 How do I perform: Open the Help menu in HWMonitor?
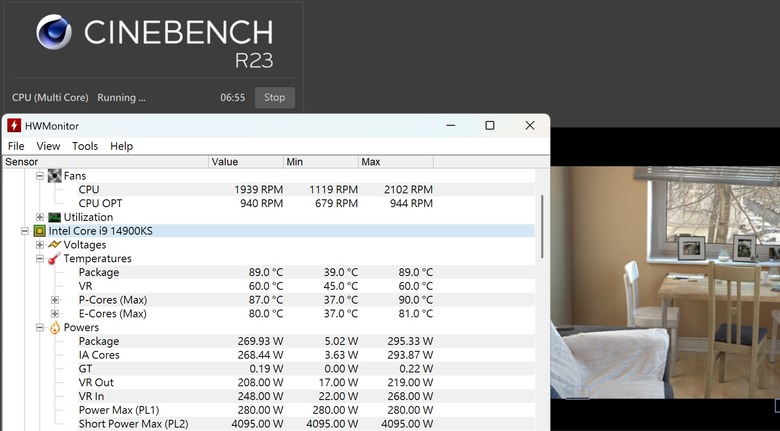tap(121, 146)
